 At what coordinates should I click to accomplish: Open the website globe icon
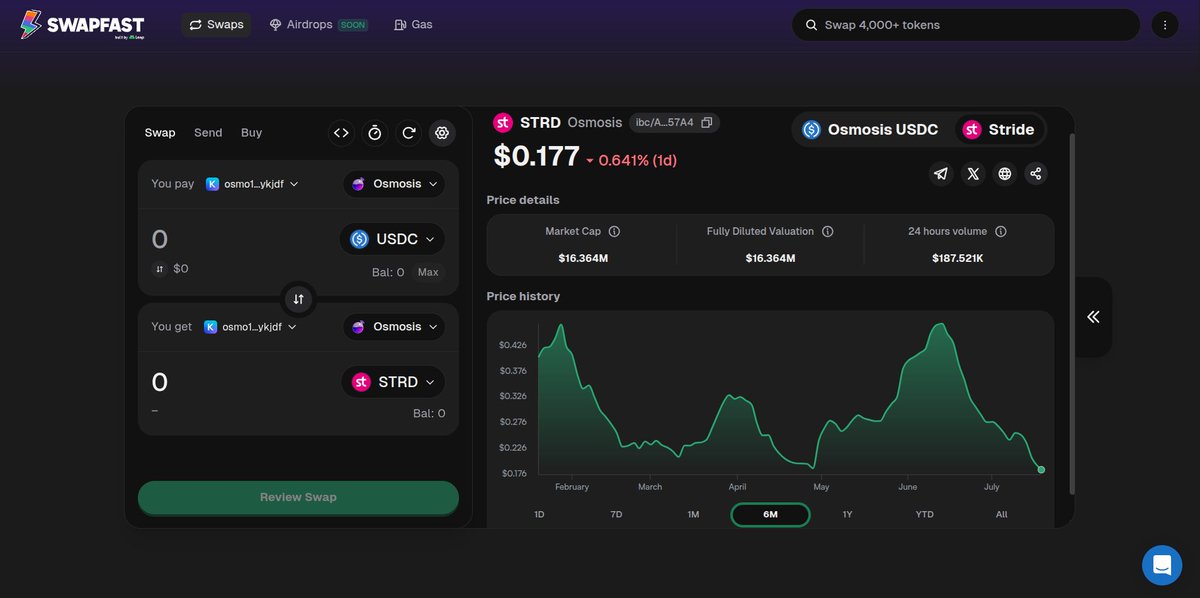point(1005,174)
